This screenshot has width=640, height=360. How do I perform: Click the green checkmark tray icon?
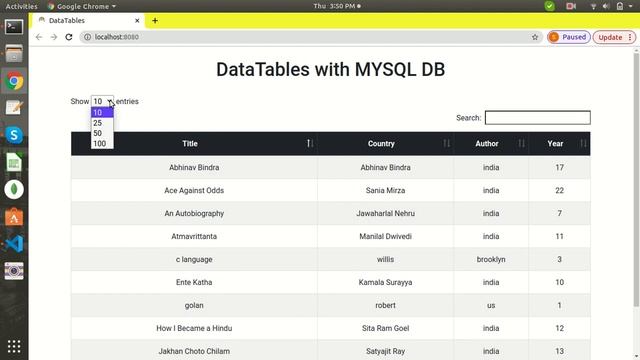click(549, 6)
